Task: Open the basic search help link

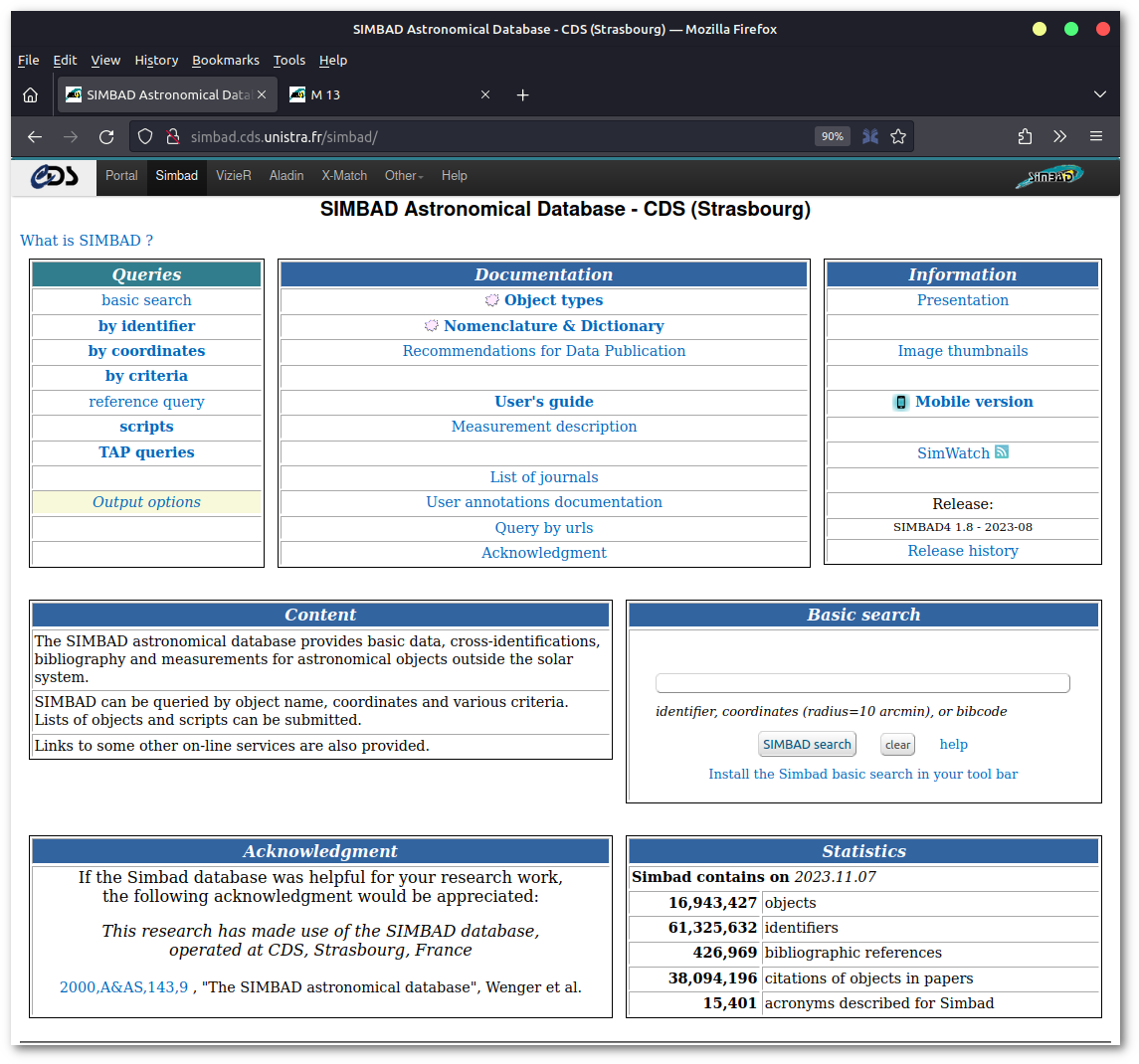Action: [953, 745]
